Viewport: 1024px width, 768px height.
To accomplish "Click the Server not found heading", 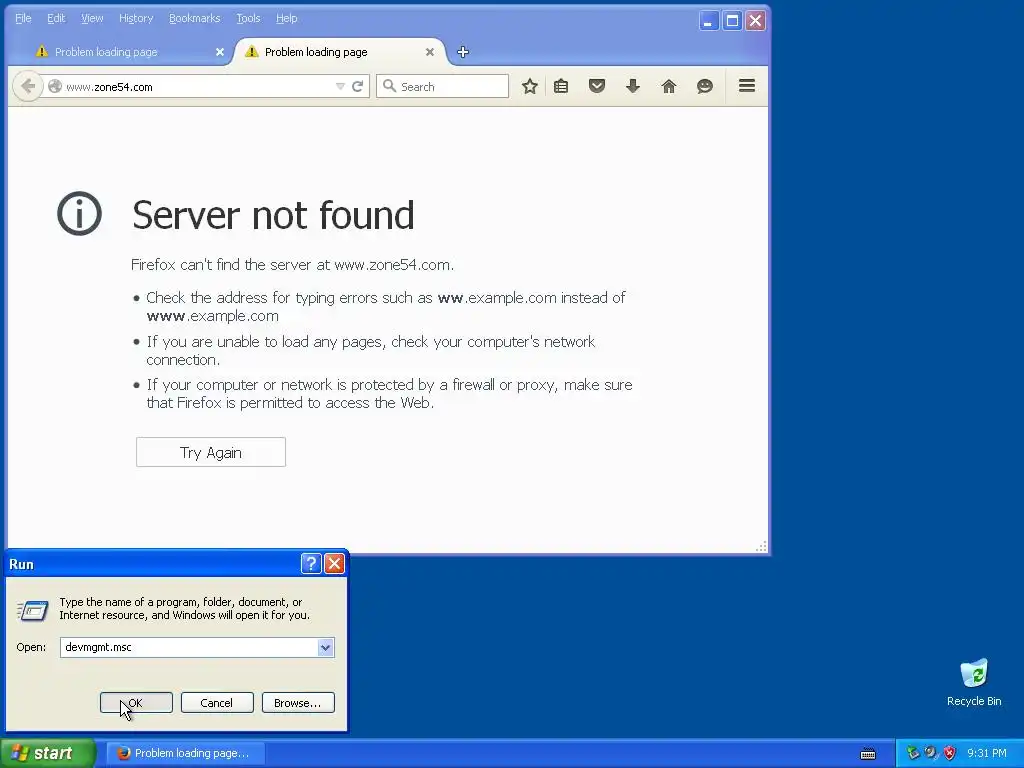I will pyautogui.click(x=273, y=215).
